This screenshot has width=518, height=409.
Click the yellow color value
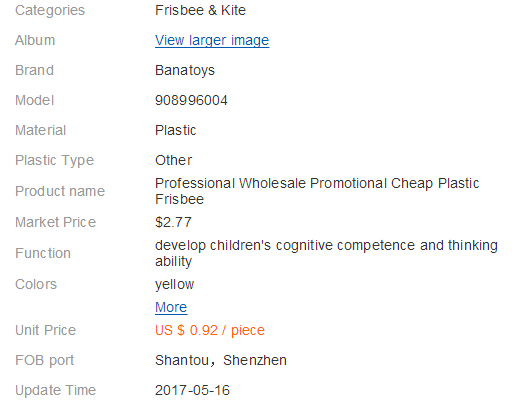175,284
